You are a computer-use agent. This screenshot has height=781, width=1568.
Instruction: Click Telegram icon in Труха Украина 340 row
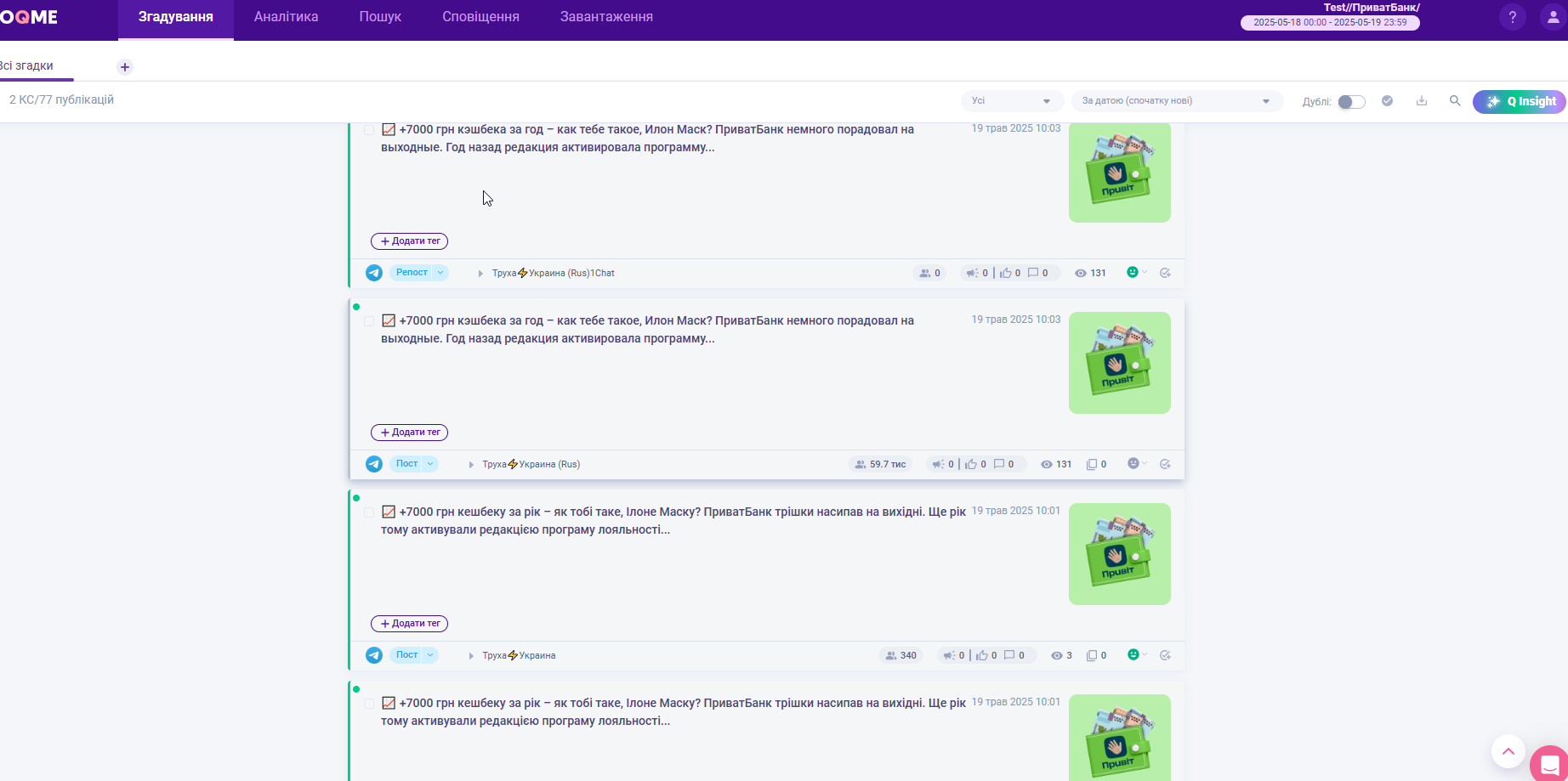374,655
